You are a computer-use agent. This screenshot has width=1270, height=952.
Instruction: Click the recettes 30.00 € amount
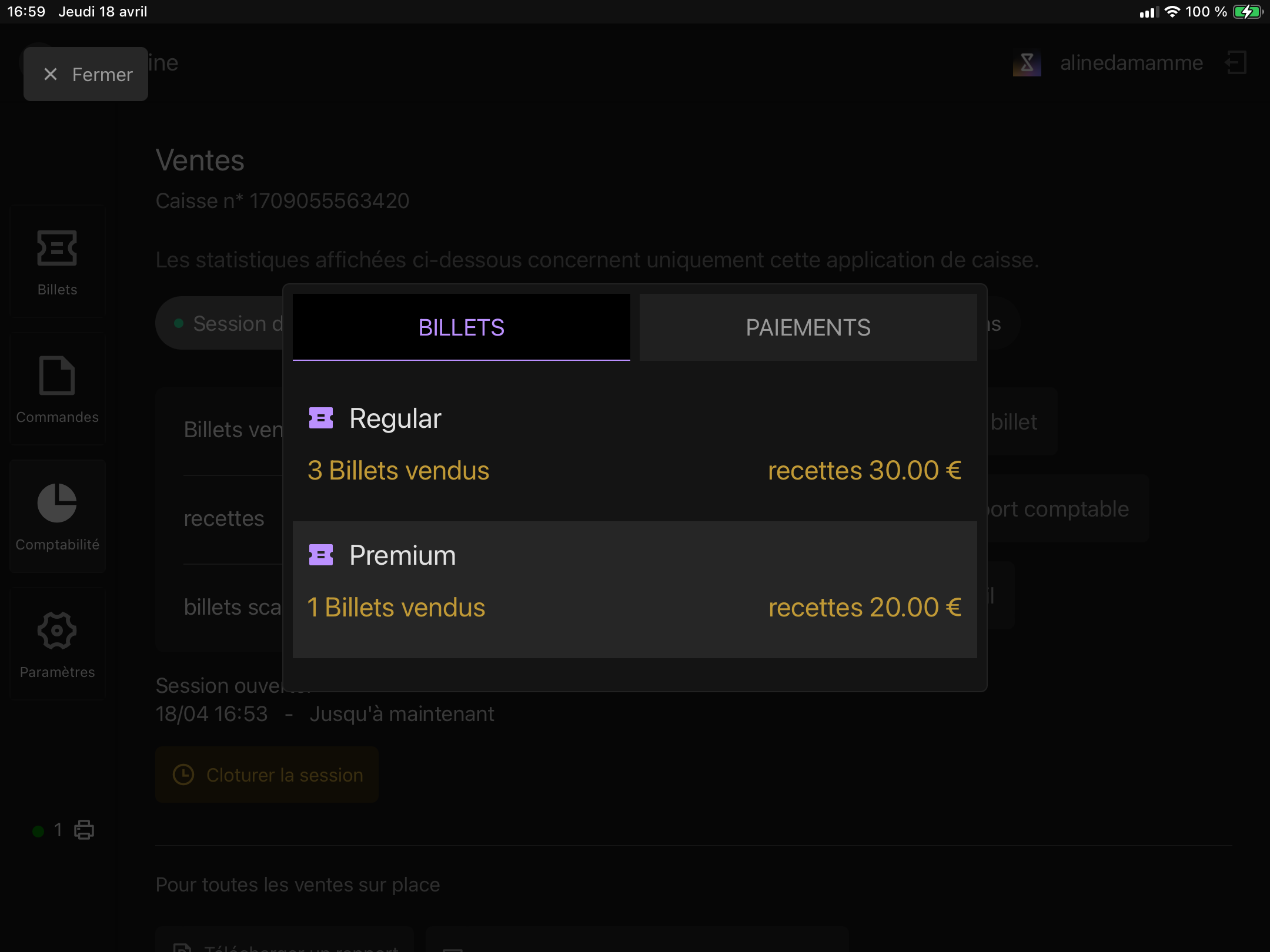(864, 470)
